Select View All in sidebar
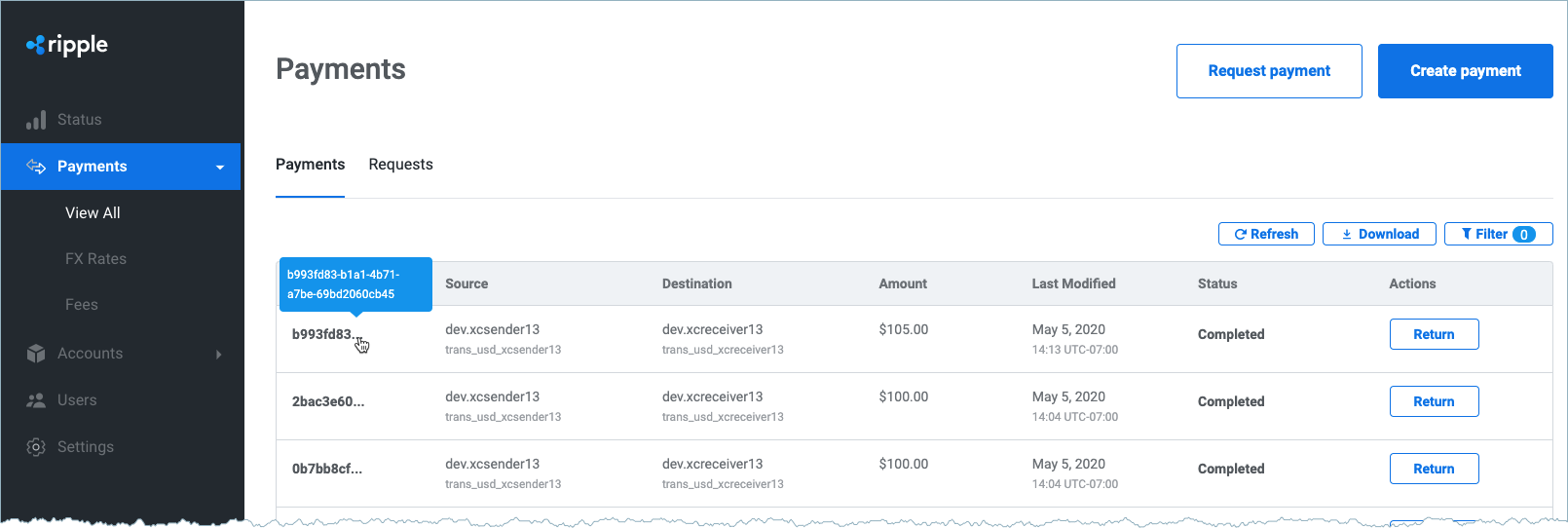This screenshot has height=528, width=1568. point(93,213)
